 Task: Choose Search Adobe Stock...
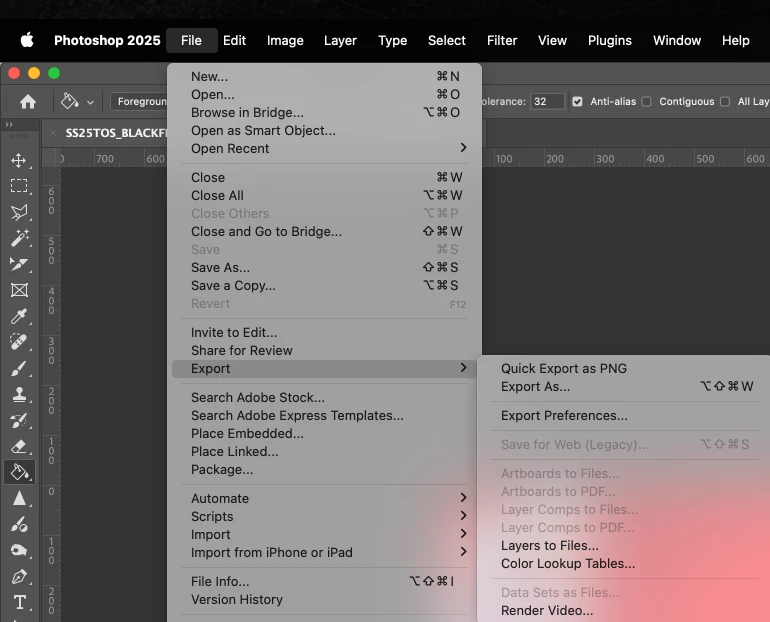pyautogui.click(x=324, y=398)
